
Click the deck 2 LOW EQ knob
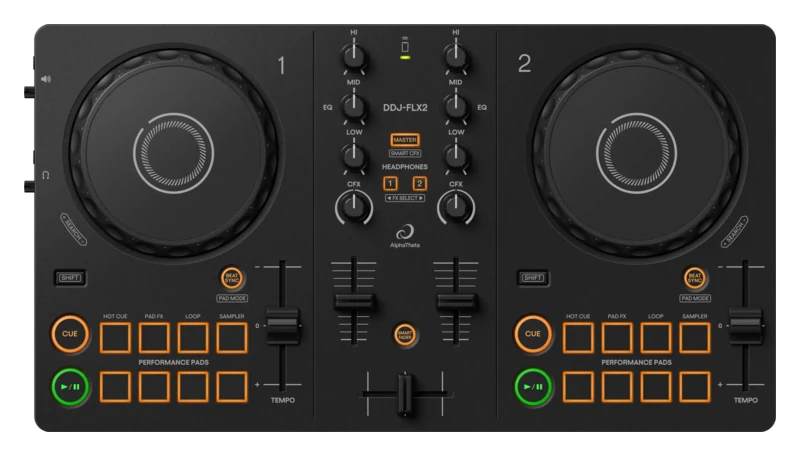tap(456, 156)
